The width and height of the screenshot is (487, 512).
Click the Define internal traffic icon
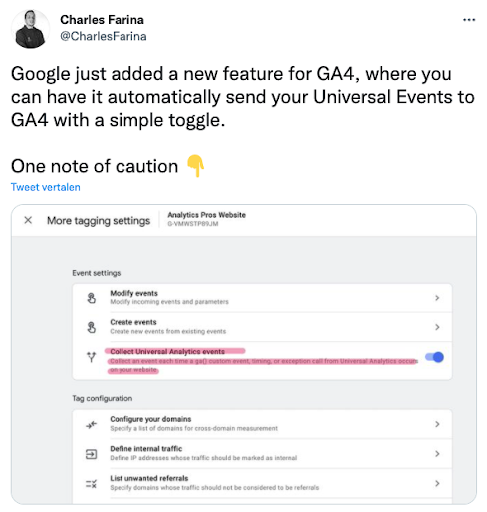coord(91,454)
